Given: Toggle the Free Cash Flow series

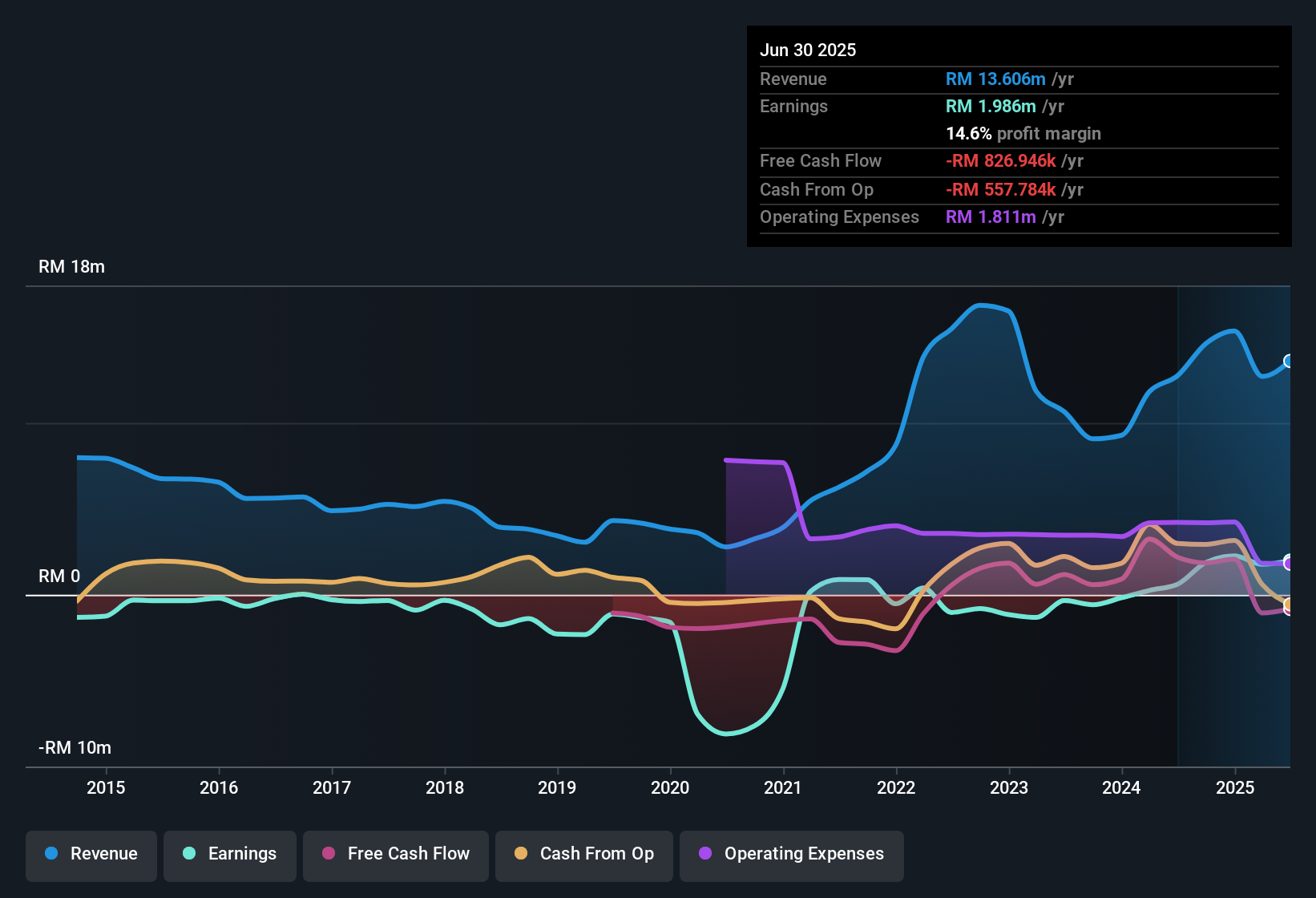Looking at the screenshot, I should (x=396, y=854).
